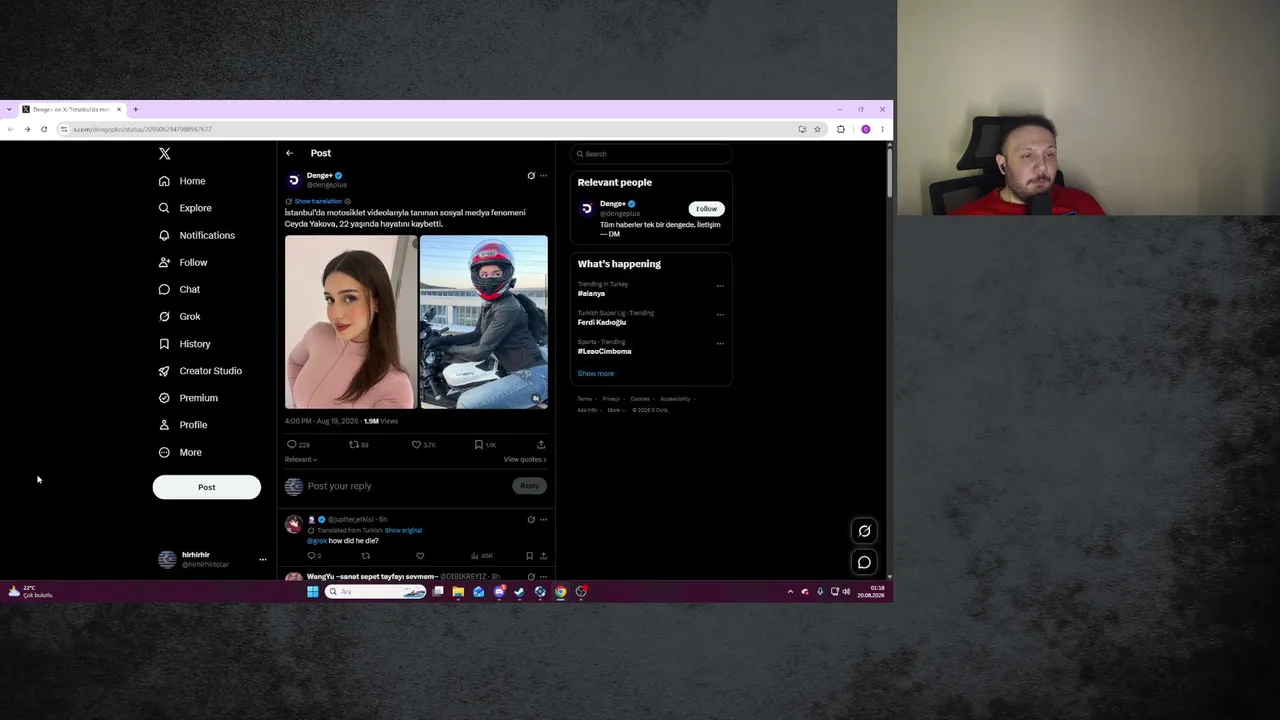The image size is (1280, 720).
Task: Open Profile in the sidebar
Action: 183,425
